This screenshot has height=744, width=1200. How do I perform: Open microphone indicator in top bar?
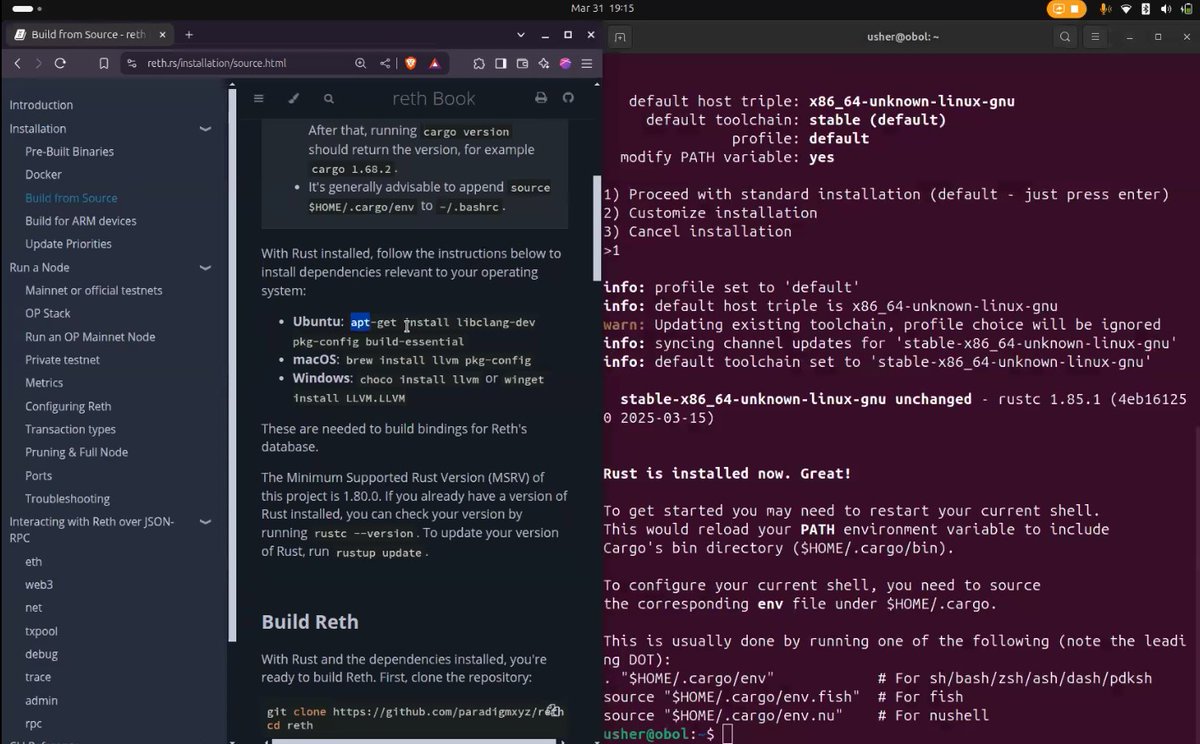tap(1105, 8)
